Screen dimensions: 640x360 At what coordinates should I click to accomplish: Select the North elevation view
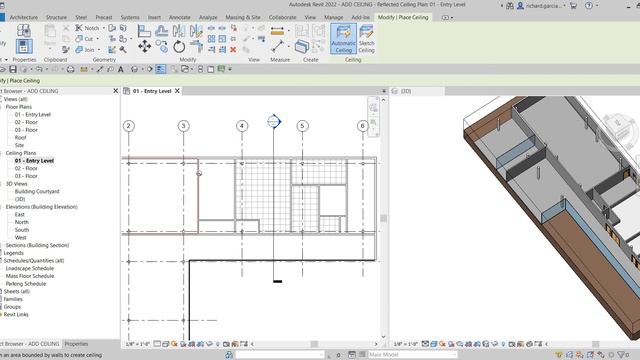(22, 222)
